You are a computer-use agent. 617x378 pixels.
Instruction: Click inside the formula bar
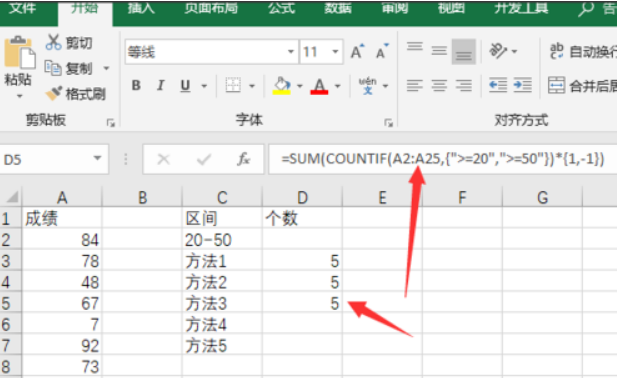pyautogui.click(x=443, y=159)
